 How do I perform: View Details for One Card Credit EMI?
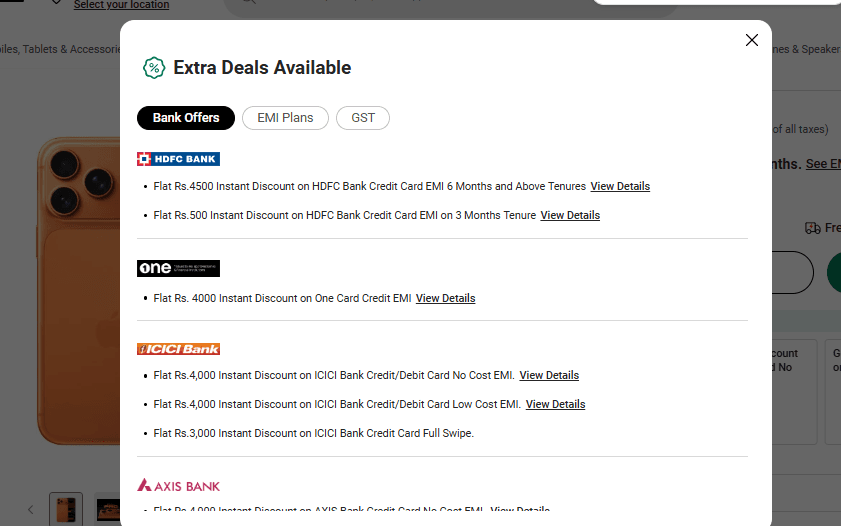[x=445, y=298]
